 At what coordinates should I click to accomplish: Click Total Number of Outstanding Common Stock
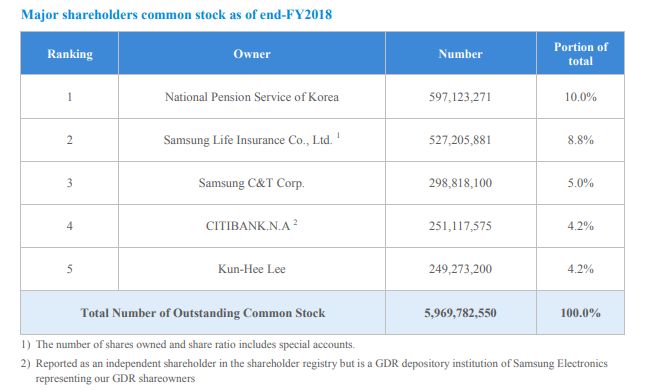(x=203, y=313)
